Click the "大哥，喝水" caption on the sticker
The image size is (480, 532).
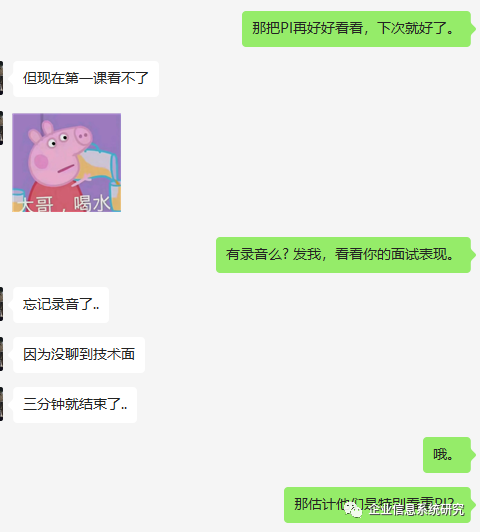(x=65, y=204)
